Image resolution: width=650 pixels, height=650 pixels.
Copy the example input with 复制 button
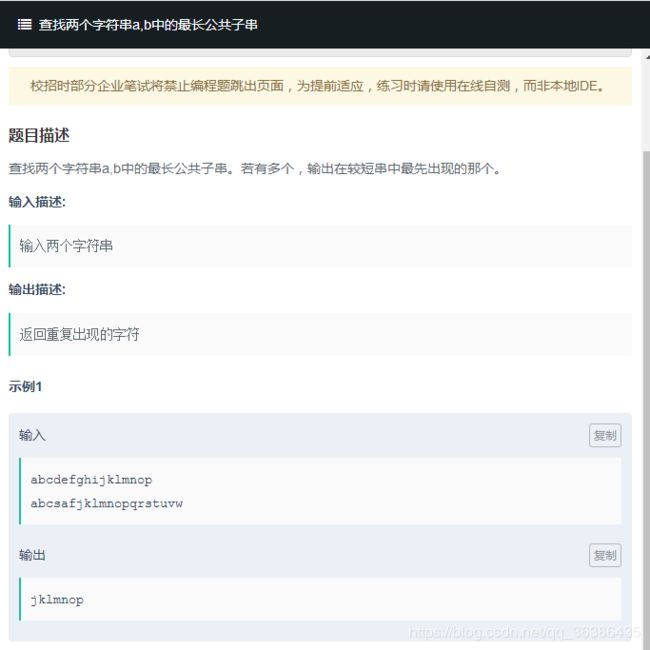(605, 435)
